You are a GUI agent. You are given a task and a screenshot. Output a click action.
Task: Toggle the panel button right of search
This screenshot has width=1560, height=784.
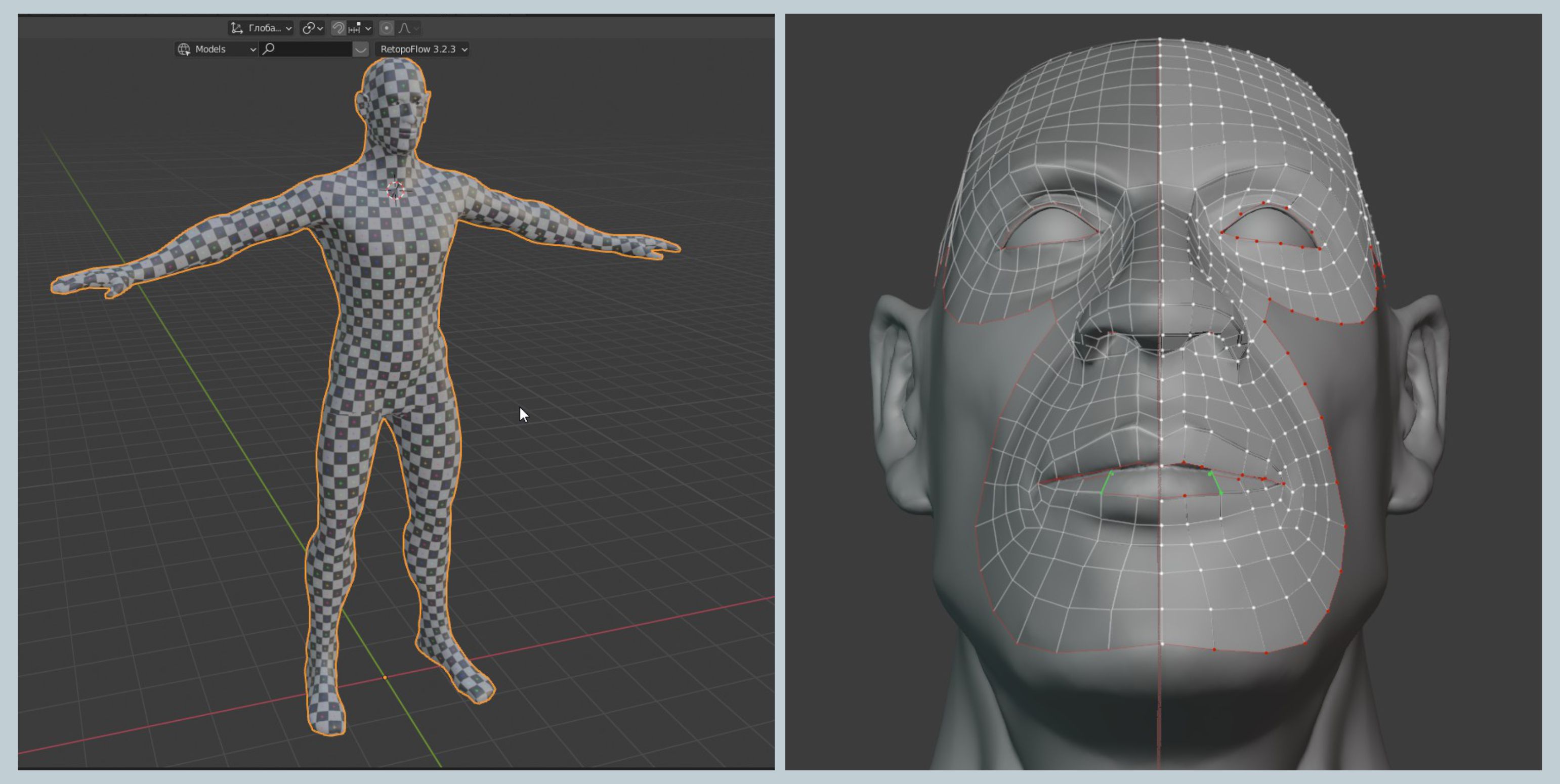pos(360,49)
